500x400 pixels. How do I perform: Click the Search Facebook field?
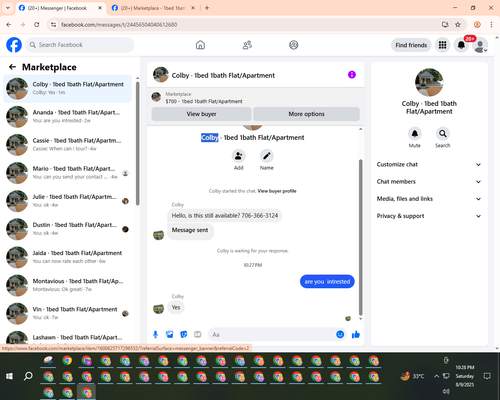tap(80, 45)
